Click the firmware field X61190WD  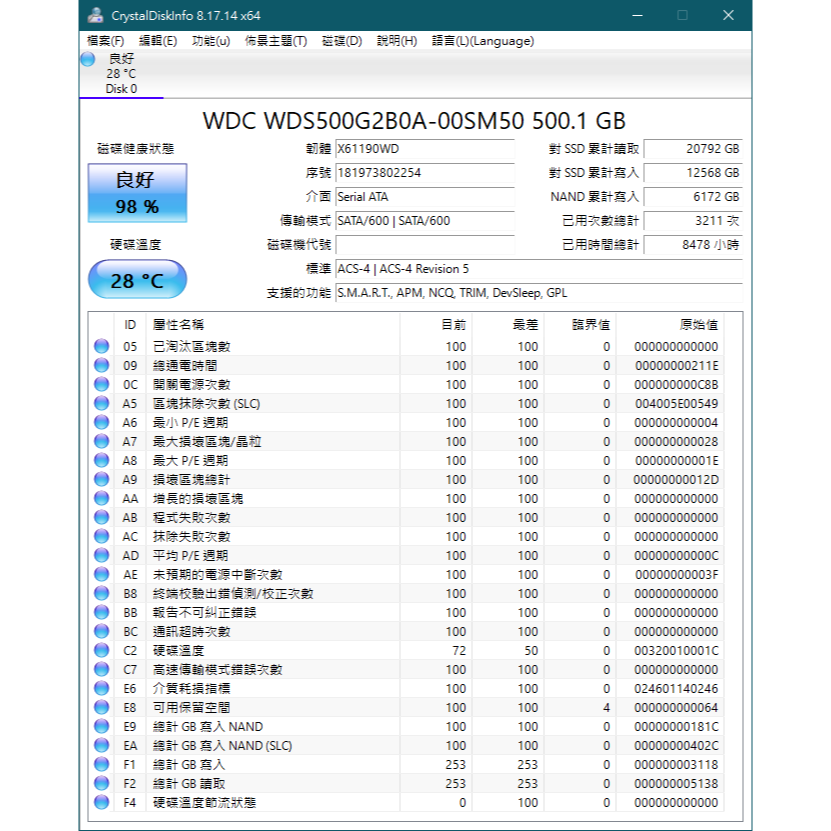click(425, 149)
